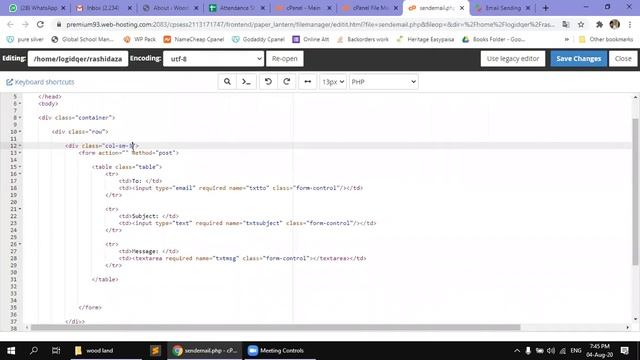Collapse code fold at line 26

(20, 244)
